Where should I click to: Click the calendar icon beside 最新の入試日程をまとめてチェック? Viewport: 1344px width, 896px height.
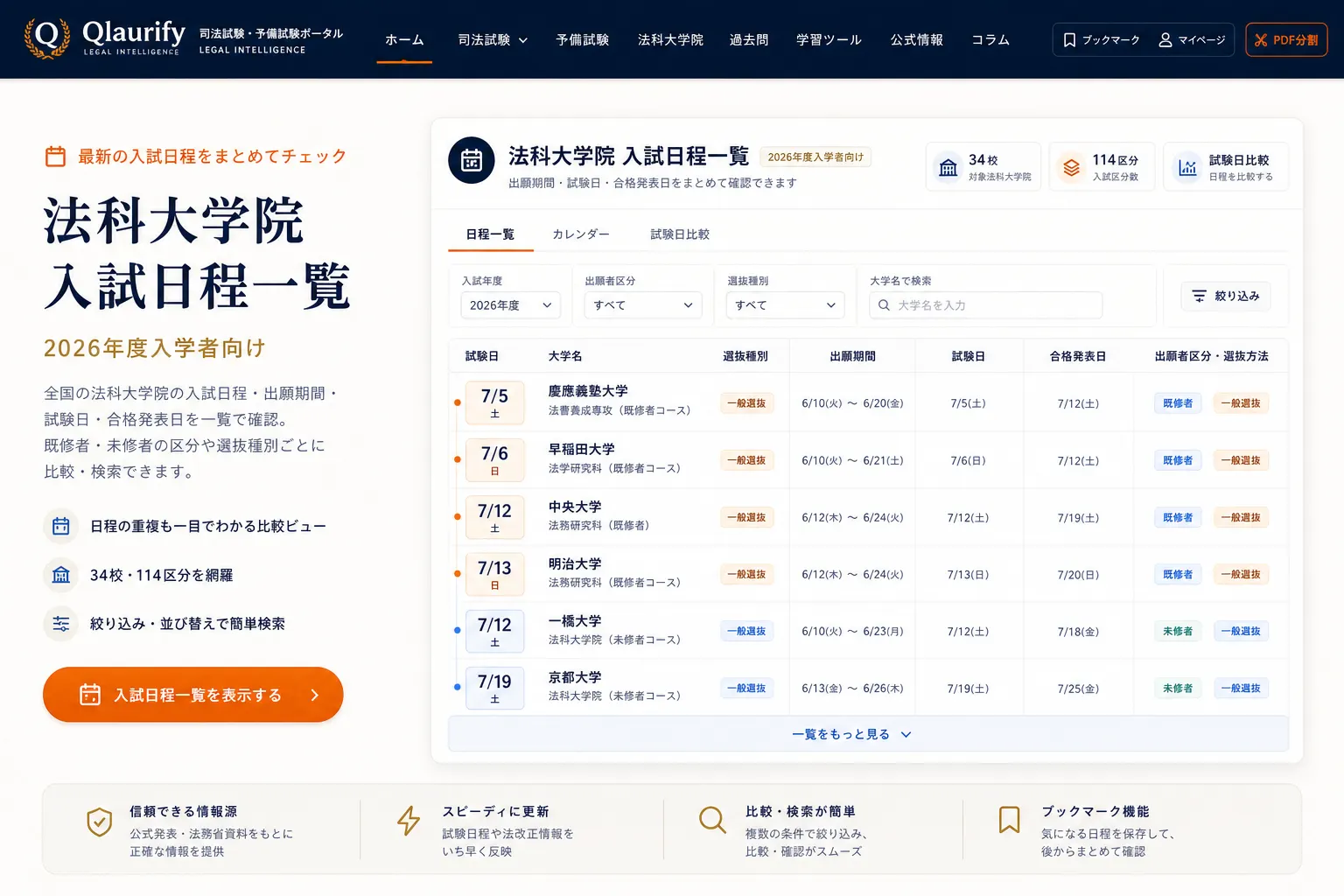point(55,157)
